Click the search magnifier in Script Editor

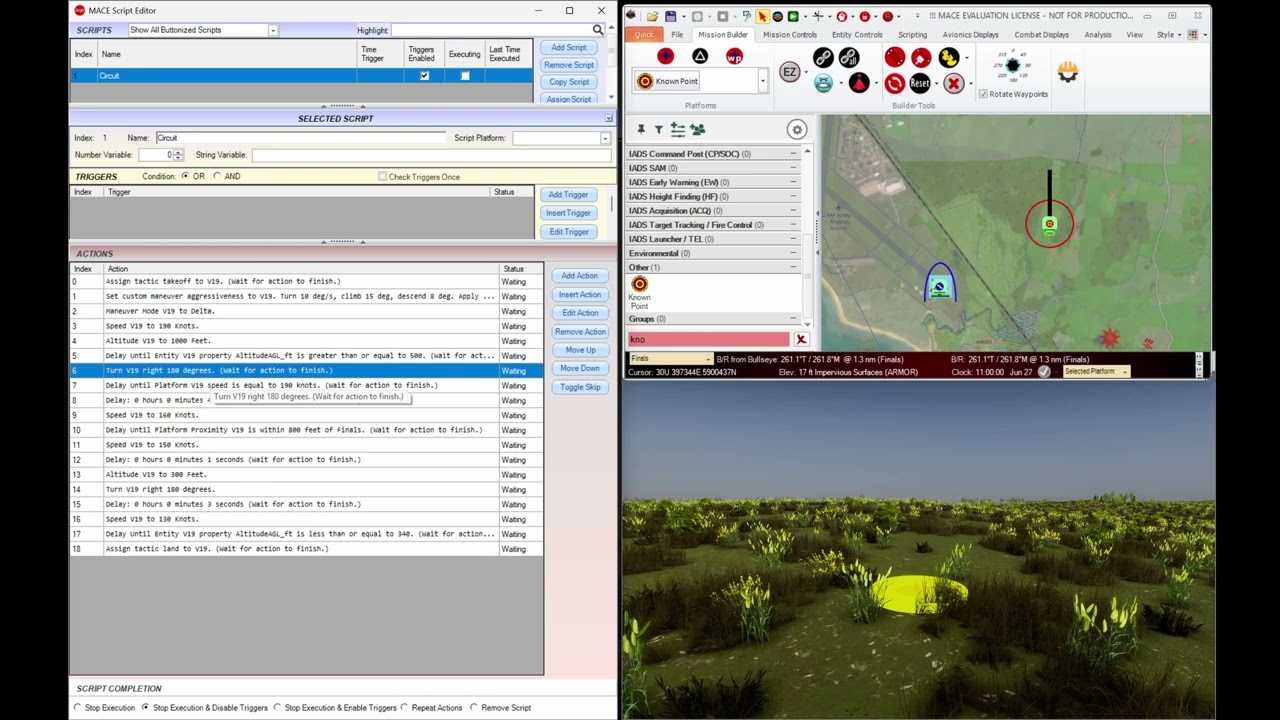(x=598, y=30)
